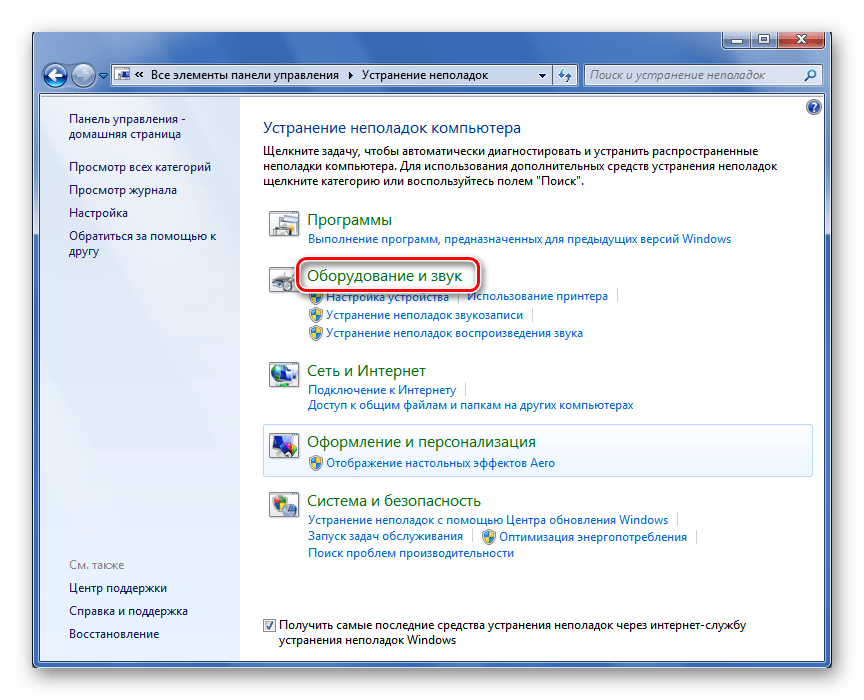
Task: Open help with the blue question mark icon
Action: (x=813, y=107)
